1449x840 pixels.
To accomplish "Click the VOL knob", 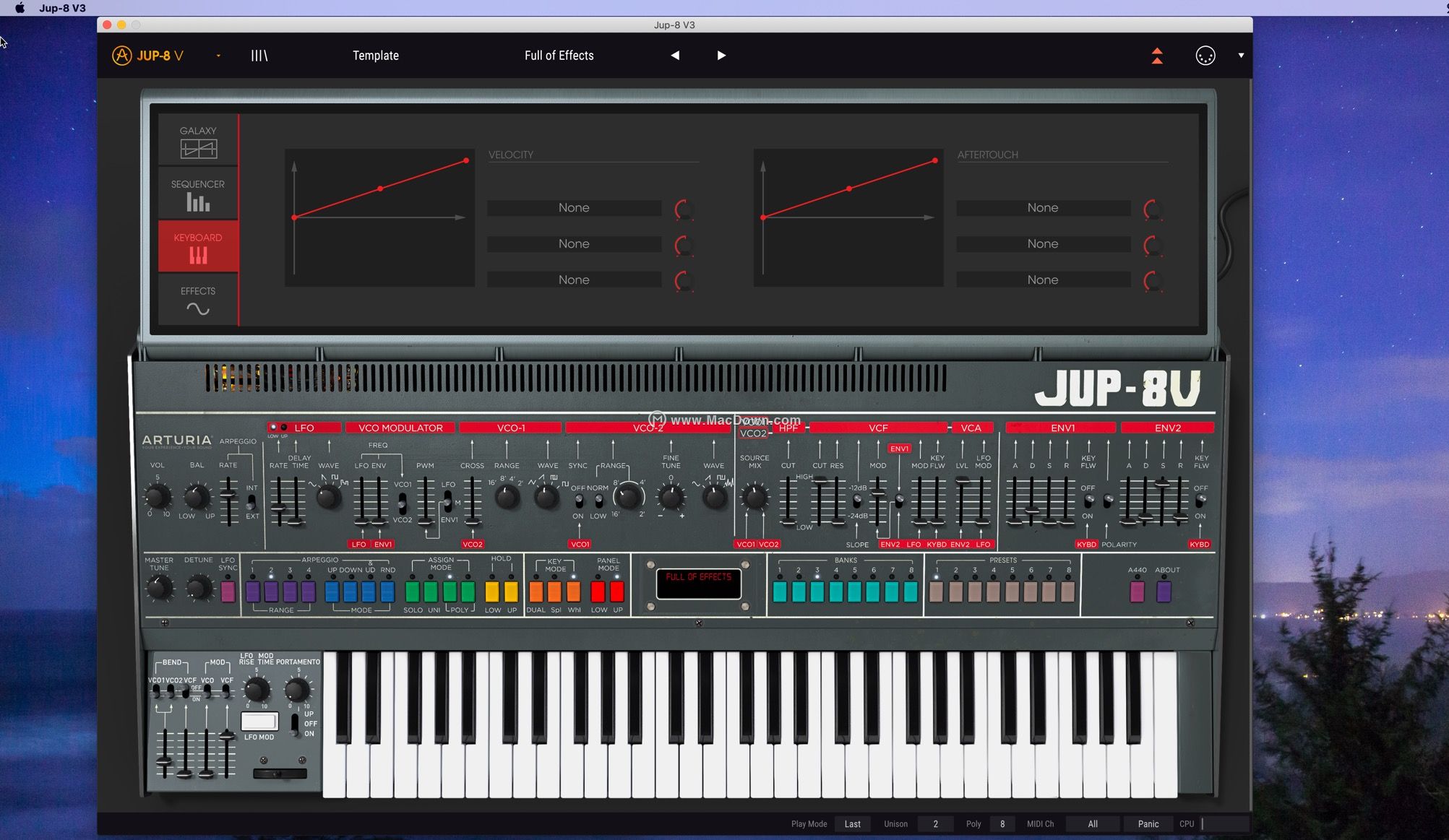I will (157, 496).
